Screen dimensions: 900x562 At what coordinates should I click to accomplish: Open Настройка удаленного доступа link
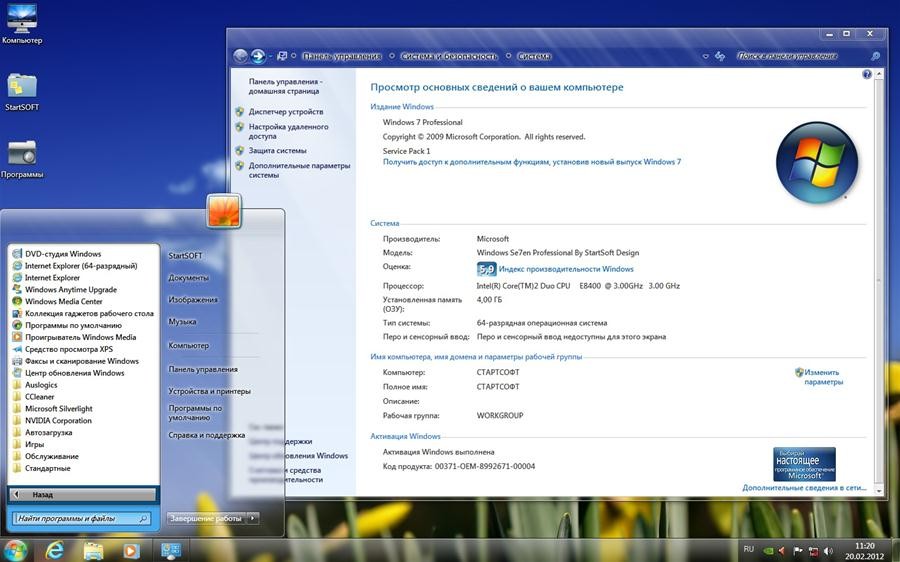288,131
